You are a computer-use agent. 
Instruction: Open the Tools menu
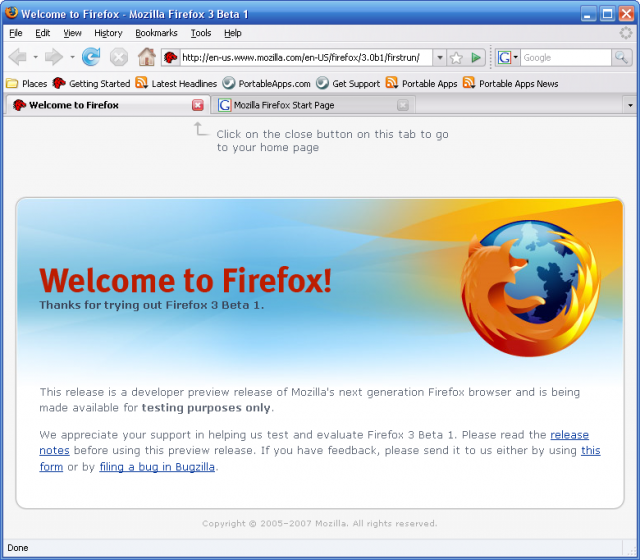[201, 33]
